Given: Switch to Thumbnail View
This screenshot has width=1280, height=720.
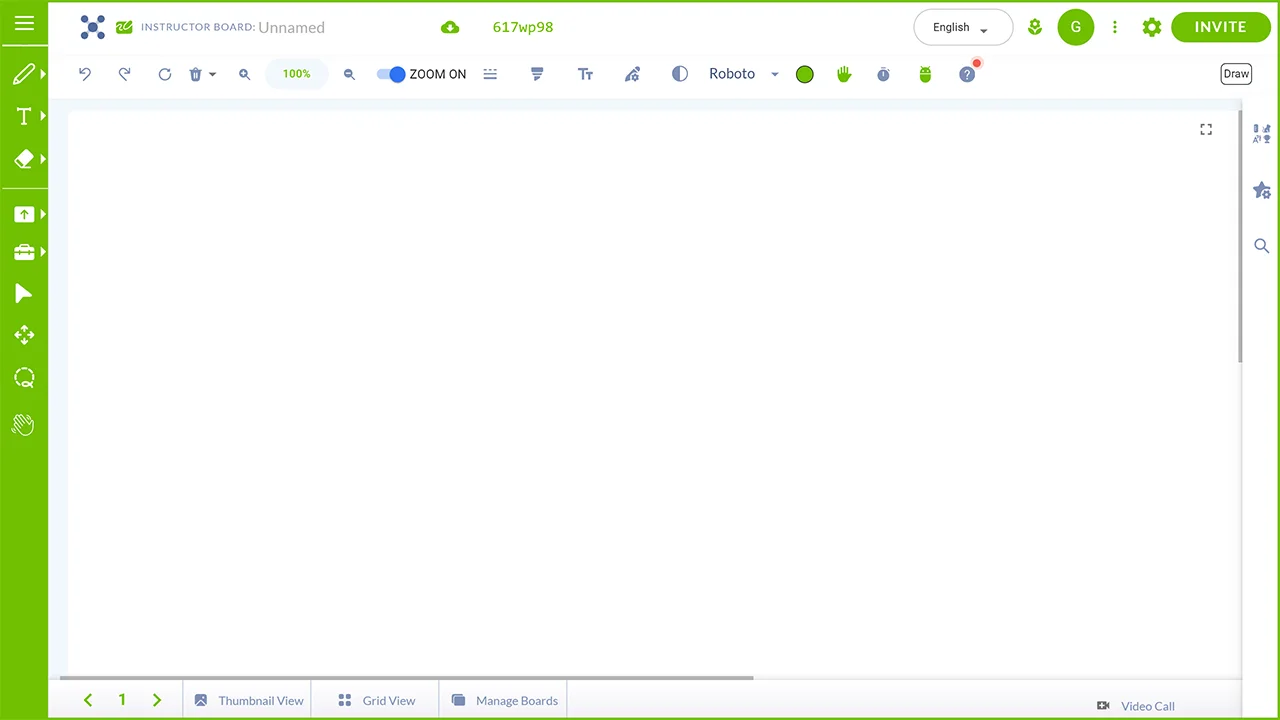Looking at the screenshot, I should point(249,700).
